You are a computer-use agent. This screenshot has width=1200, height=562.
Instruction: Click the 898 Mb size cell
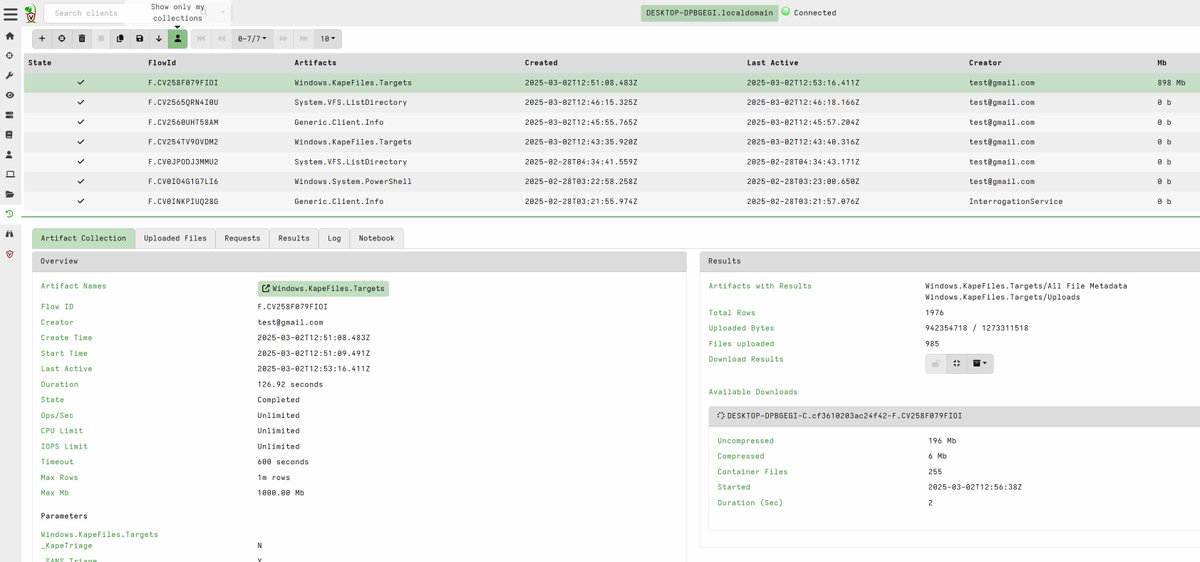point(1171,83)
